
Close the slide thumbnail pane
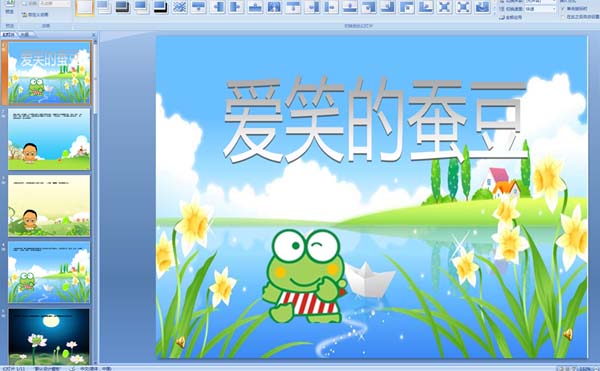[x=94, y=34]
